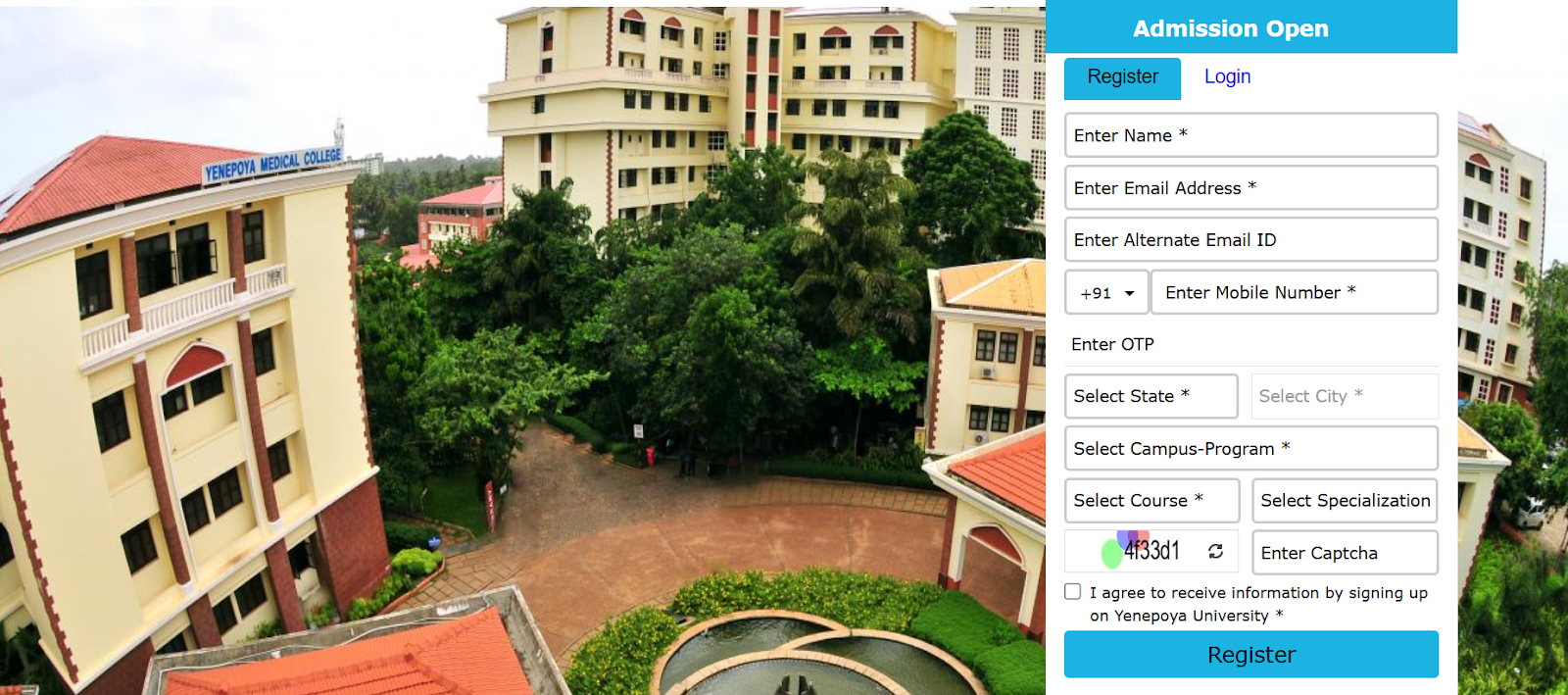Click the blue Register submit button
Screen dimensions: 1568x695
(1251, 654)
